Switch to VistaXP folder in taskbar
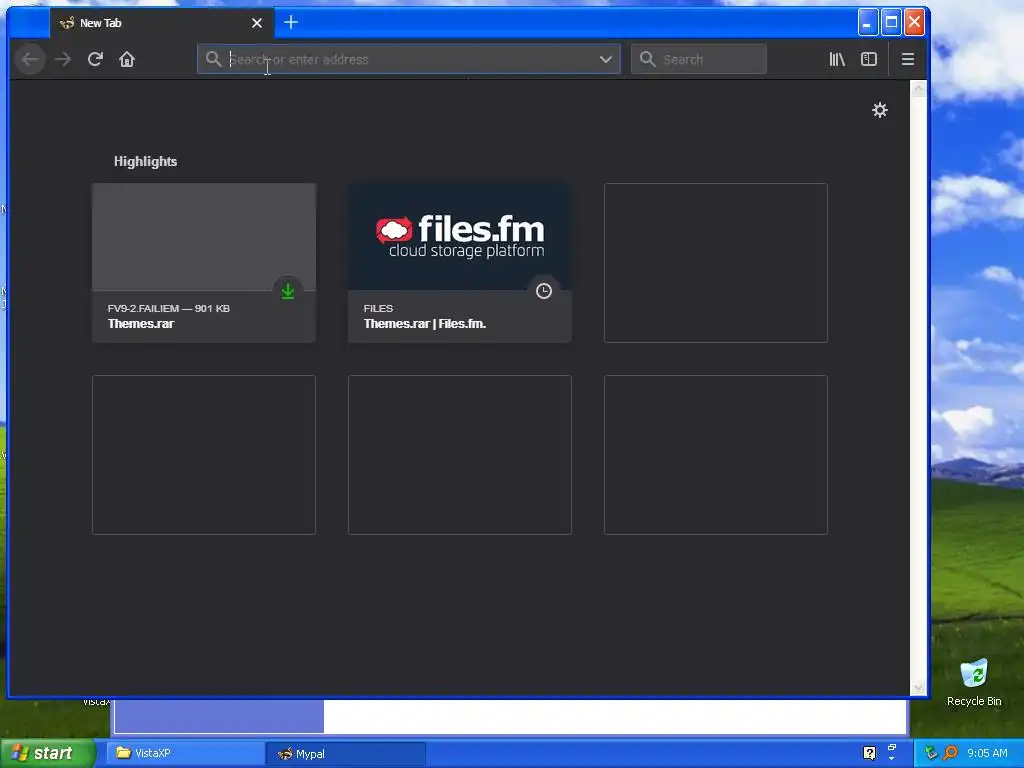Screen dimensions: 1024x768 186,754
